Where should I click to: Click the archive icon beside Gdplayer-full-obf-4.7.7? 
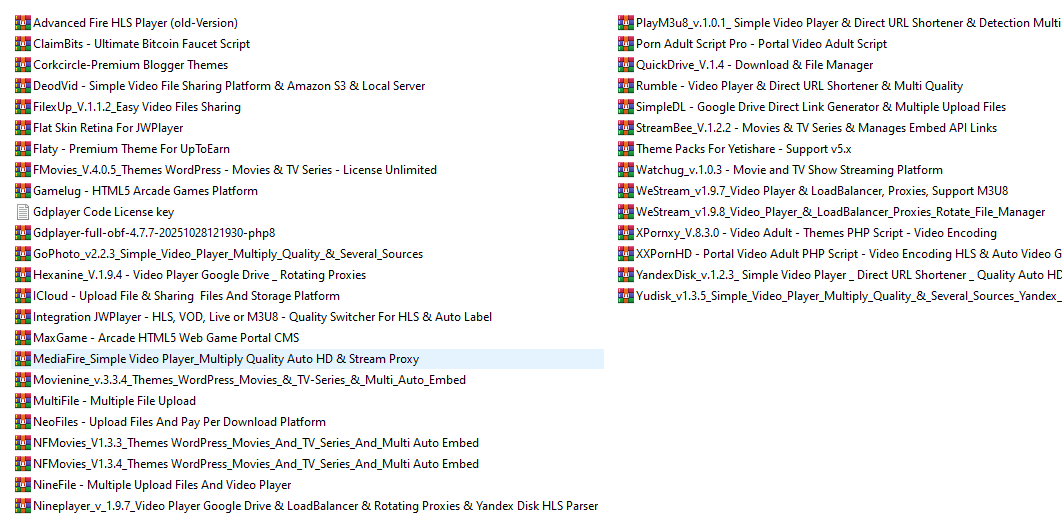(x=23, y=233)
